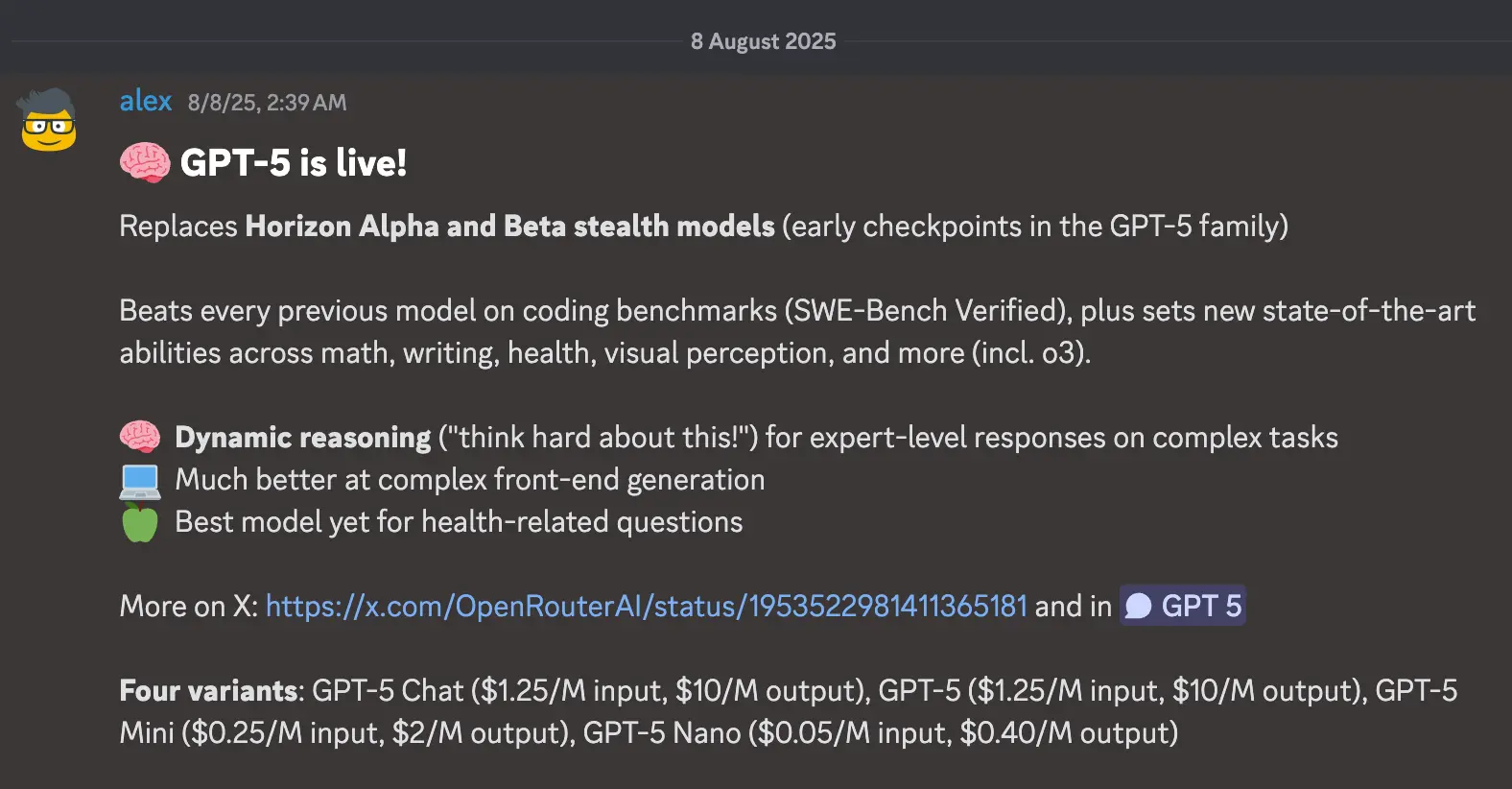1512x789 pixels.
Task: Click the brain emoji before Dynamic reasoning
Action: pyautogui.click(x=140, y=438)
